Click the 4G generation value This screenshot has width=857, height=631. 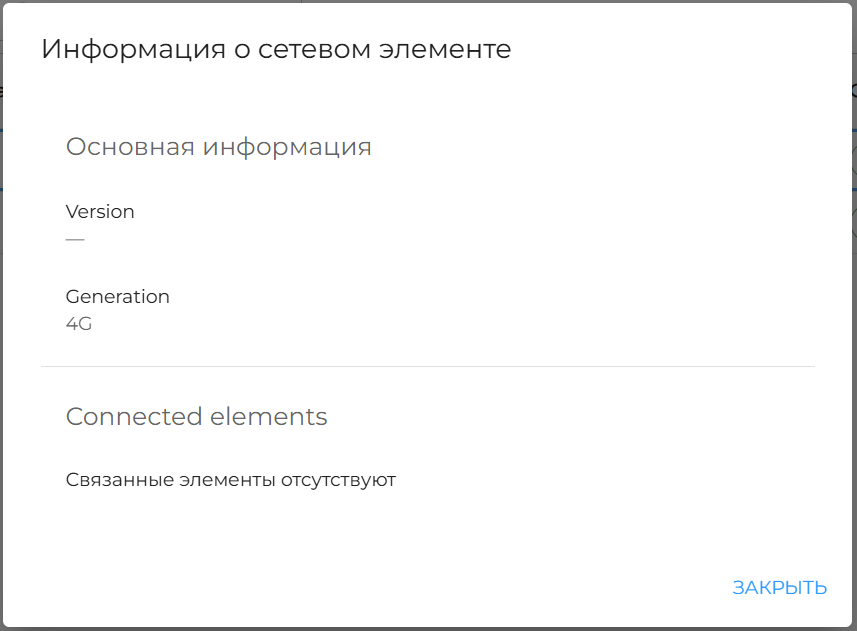79,323
